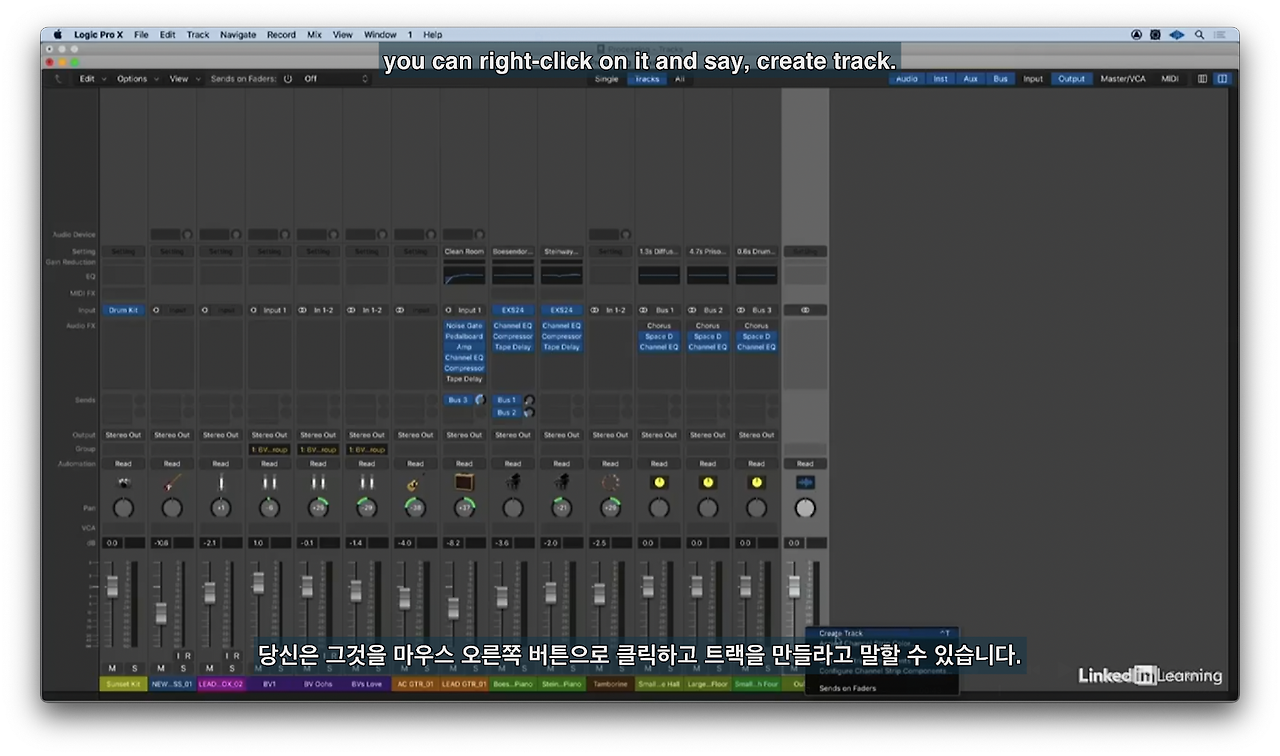
Task: Toggle the Inst channel filter button
Action: coord(941,79)
